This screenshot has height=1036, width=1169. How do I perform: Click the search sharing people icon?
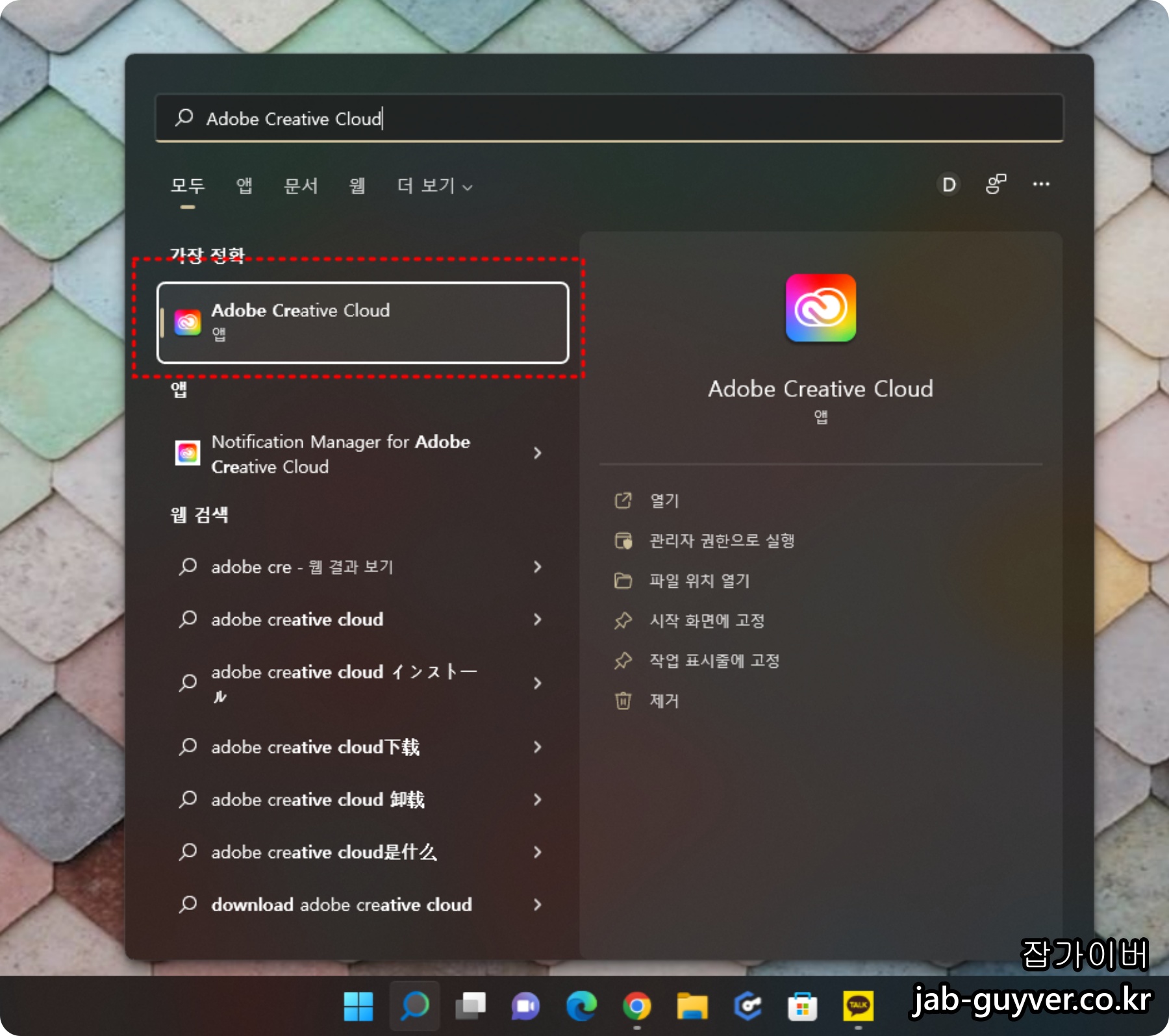(996, 184)
